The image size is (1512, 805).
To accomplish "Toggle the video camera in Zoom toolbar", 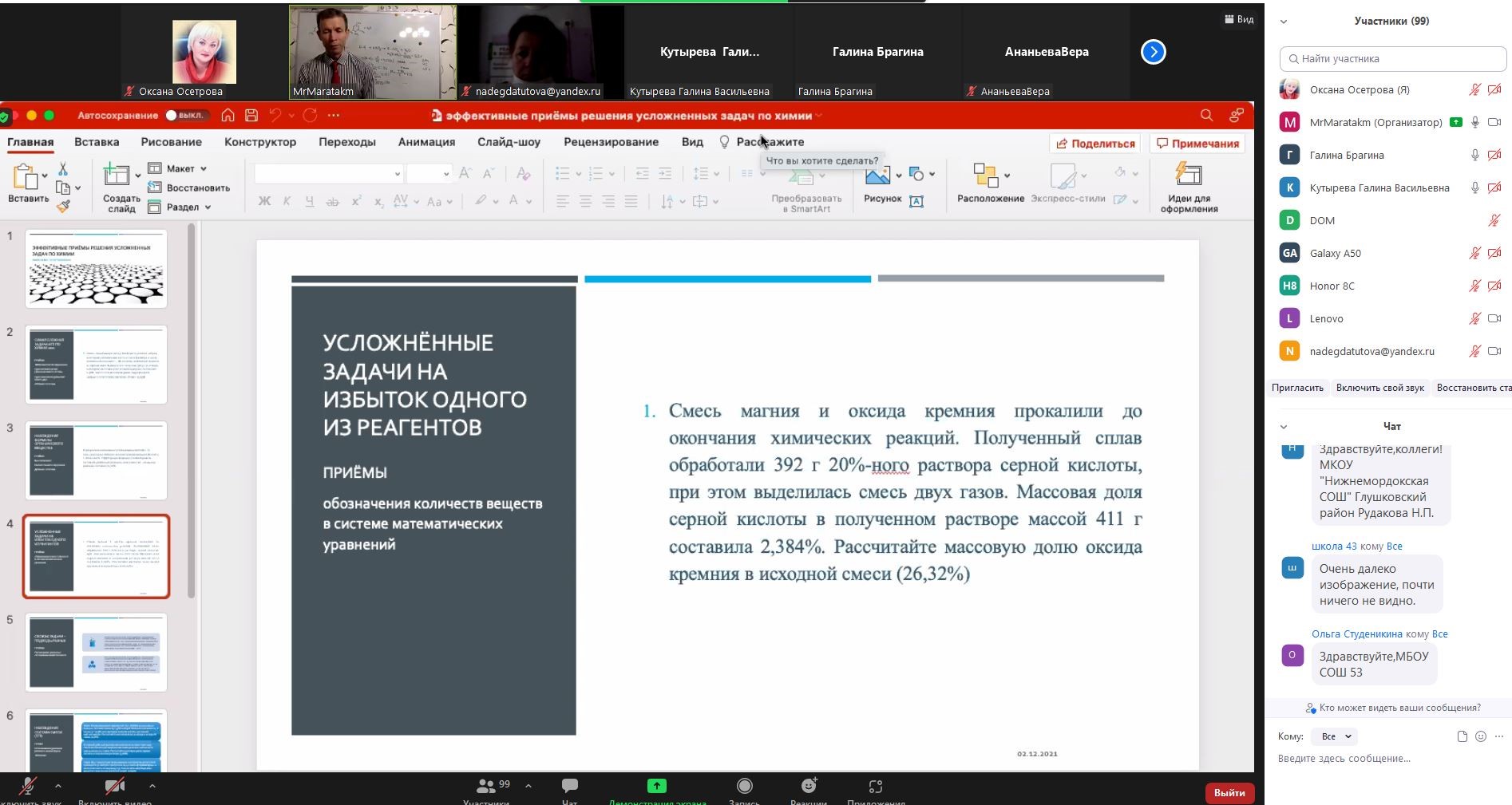I will [x=115, y=787].
